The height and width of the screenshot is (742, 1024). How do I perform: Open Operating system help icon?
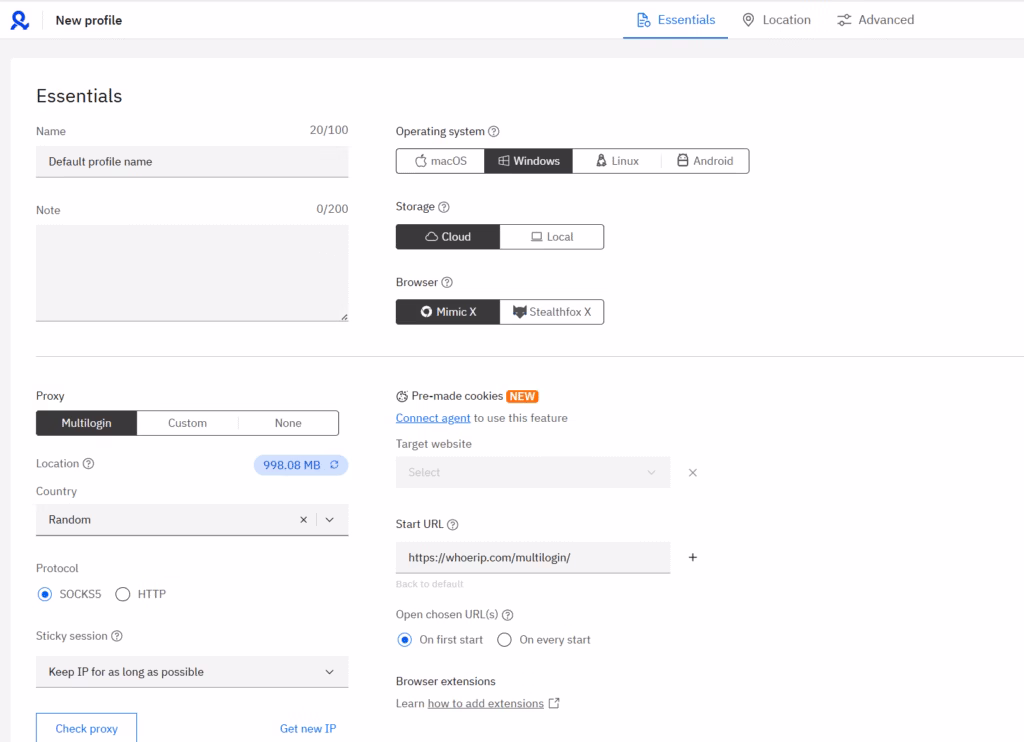tap(494, 131)
